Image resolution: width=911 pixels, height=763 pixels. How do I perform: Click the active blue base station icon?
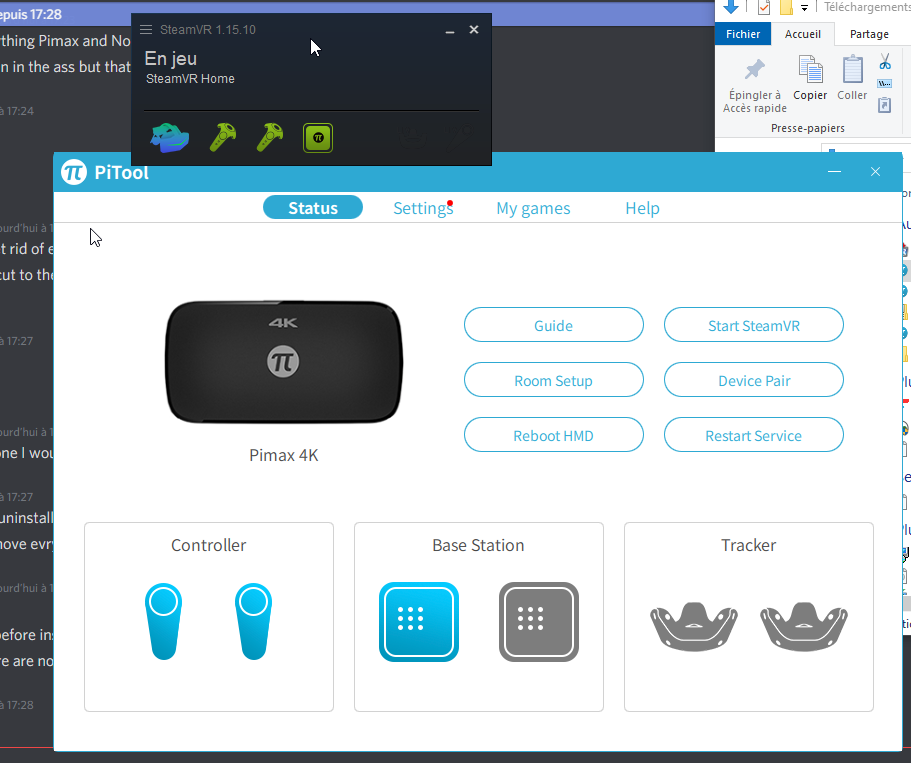pos(419,622)
